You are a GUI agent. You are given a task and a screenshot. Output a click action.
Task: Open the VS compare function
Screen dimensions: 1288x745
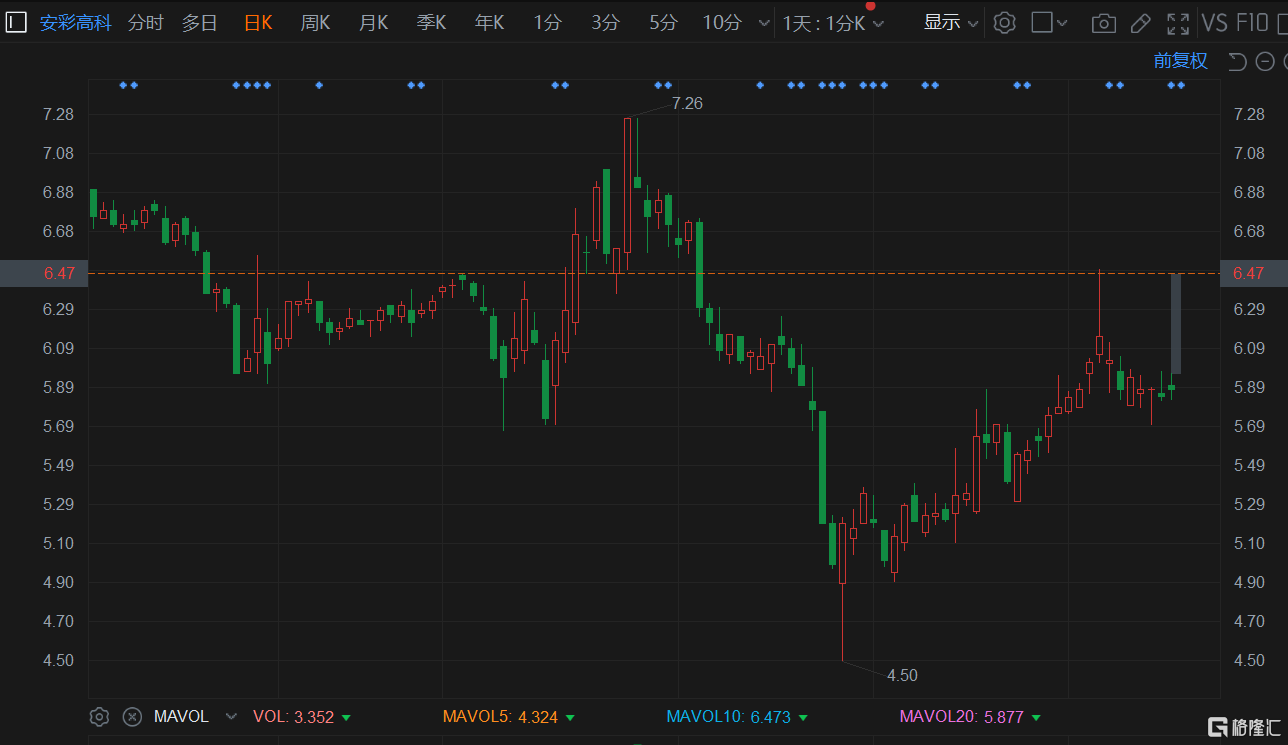pyautogui.click(x=1214, y=23)
